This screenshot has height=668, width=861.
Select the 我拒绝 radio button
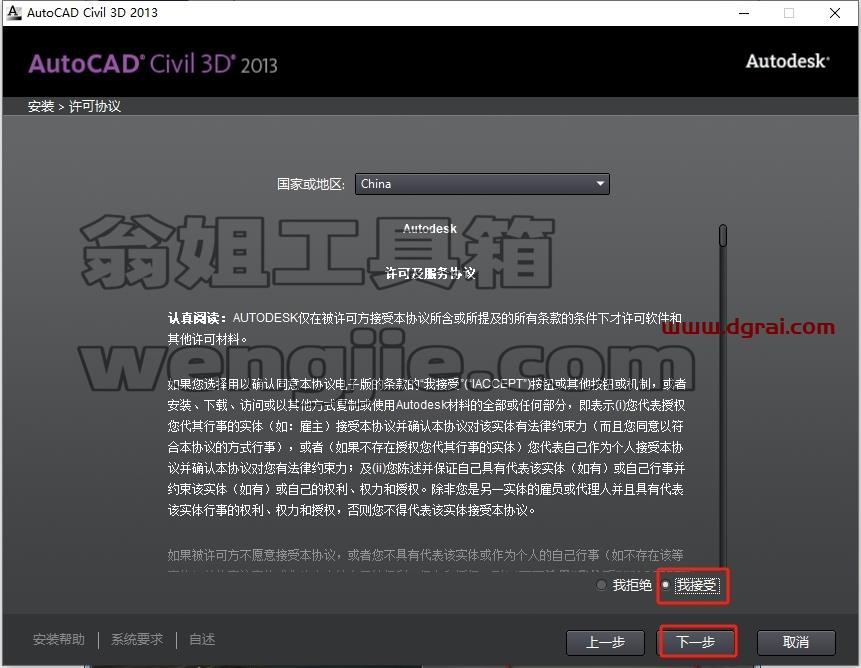[601, 585]
